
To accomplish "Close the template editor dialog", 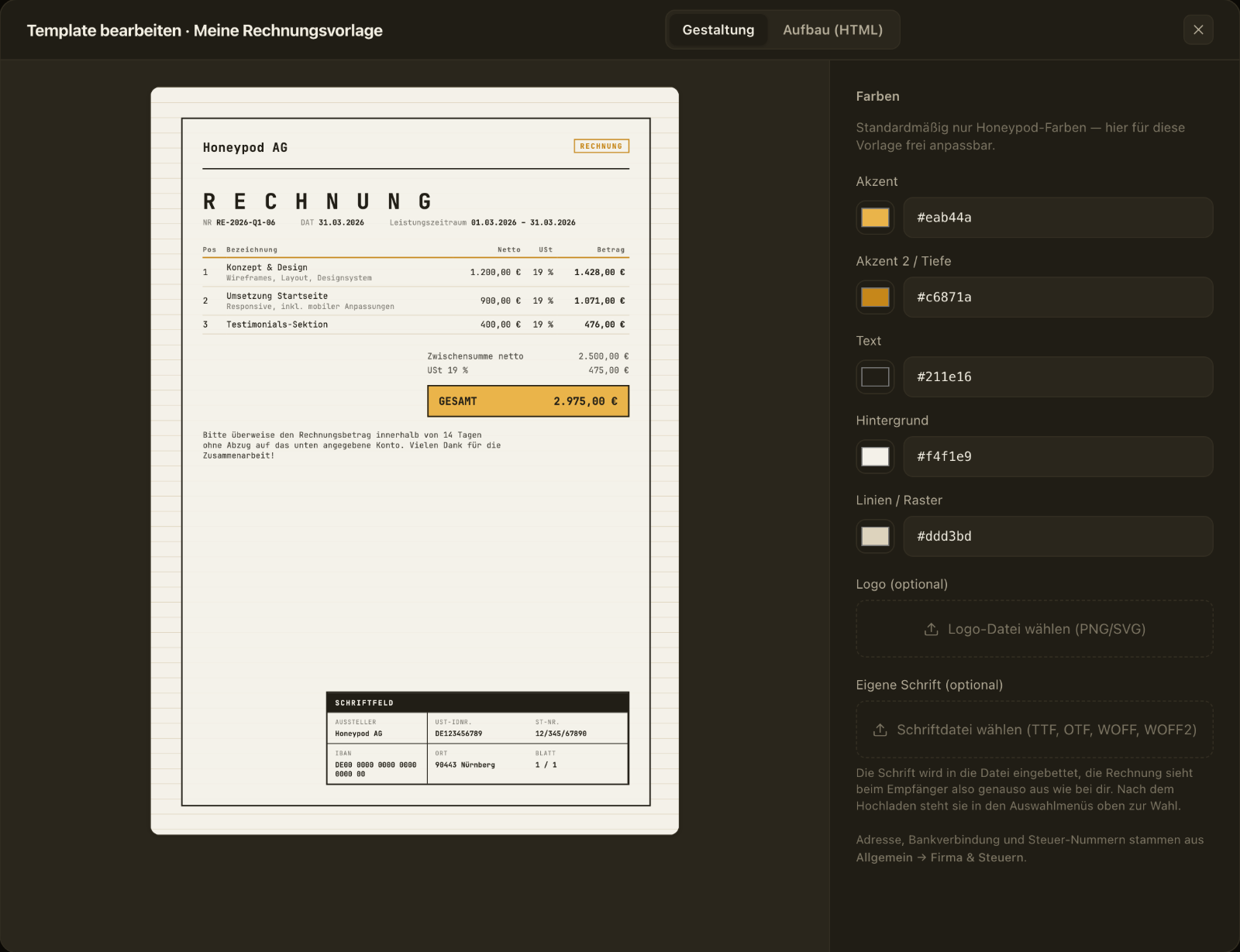I will click(x=1198, y=29).
